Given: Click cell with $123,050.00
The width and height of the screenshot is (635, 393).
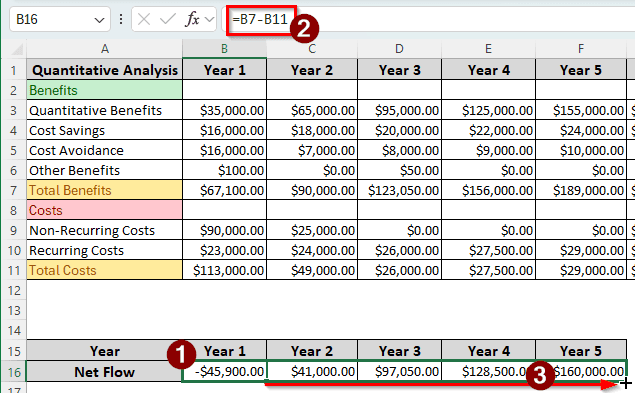Looking at the screenshot, I should 400,190.
